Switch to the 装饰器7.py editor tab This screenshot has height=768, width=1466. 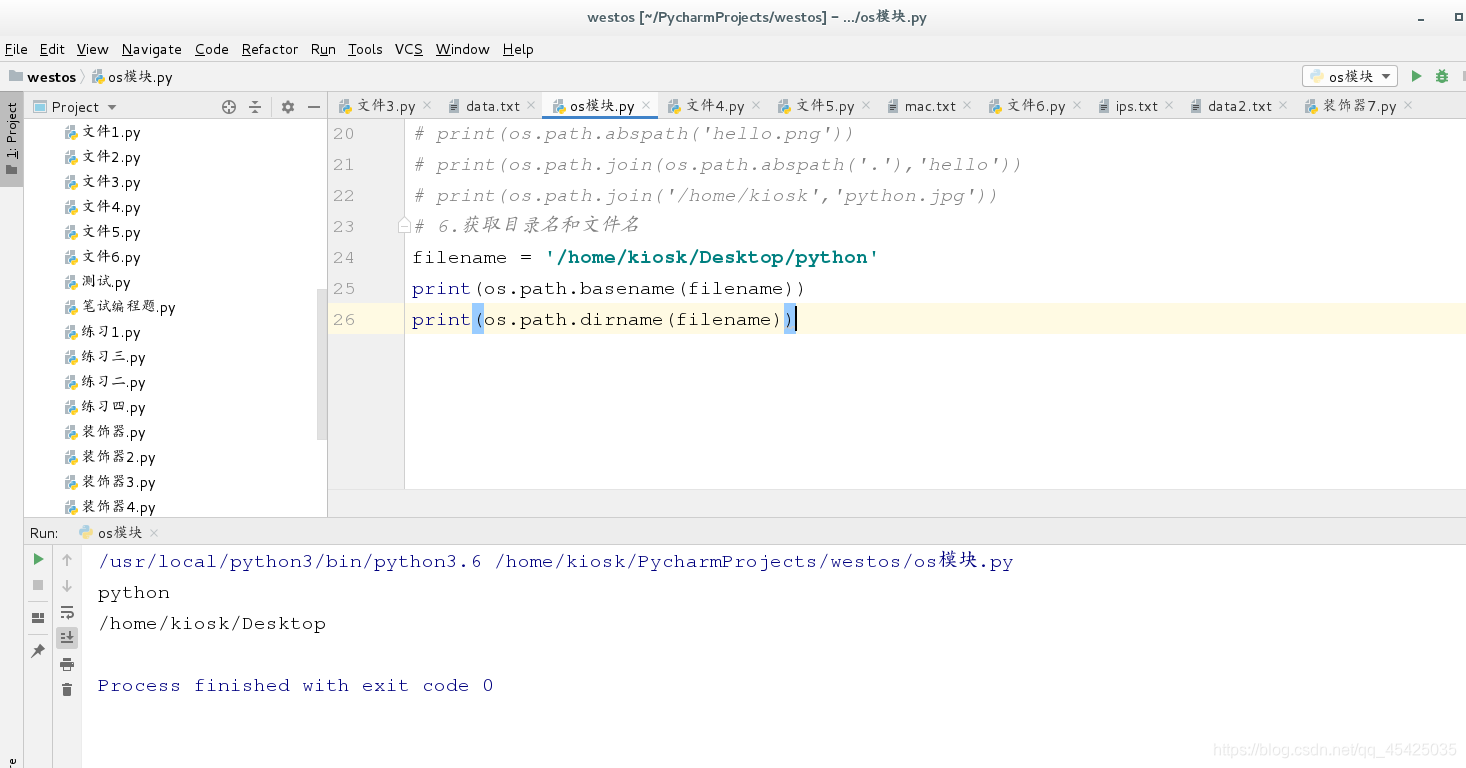click(x=1360, y=106)
